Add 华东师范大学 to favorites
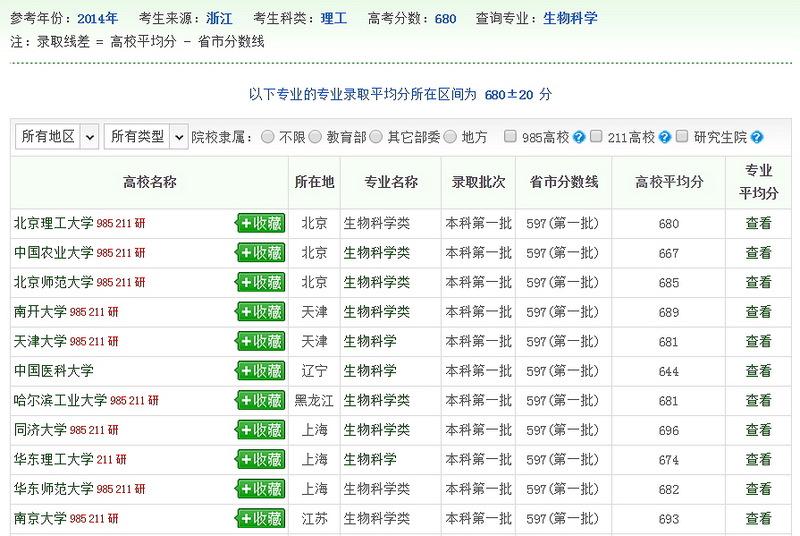This screenshot has width=800, height=536. [x=260, y=490]
